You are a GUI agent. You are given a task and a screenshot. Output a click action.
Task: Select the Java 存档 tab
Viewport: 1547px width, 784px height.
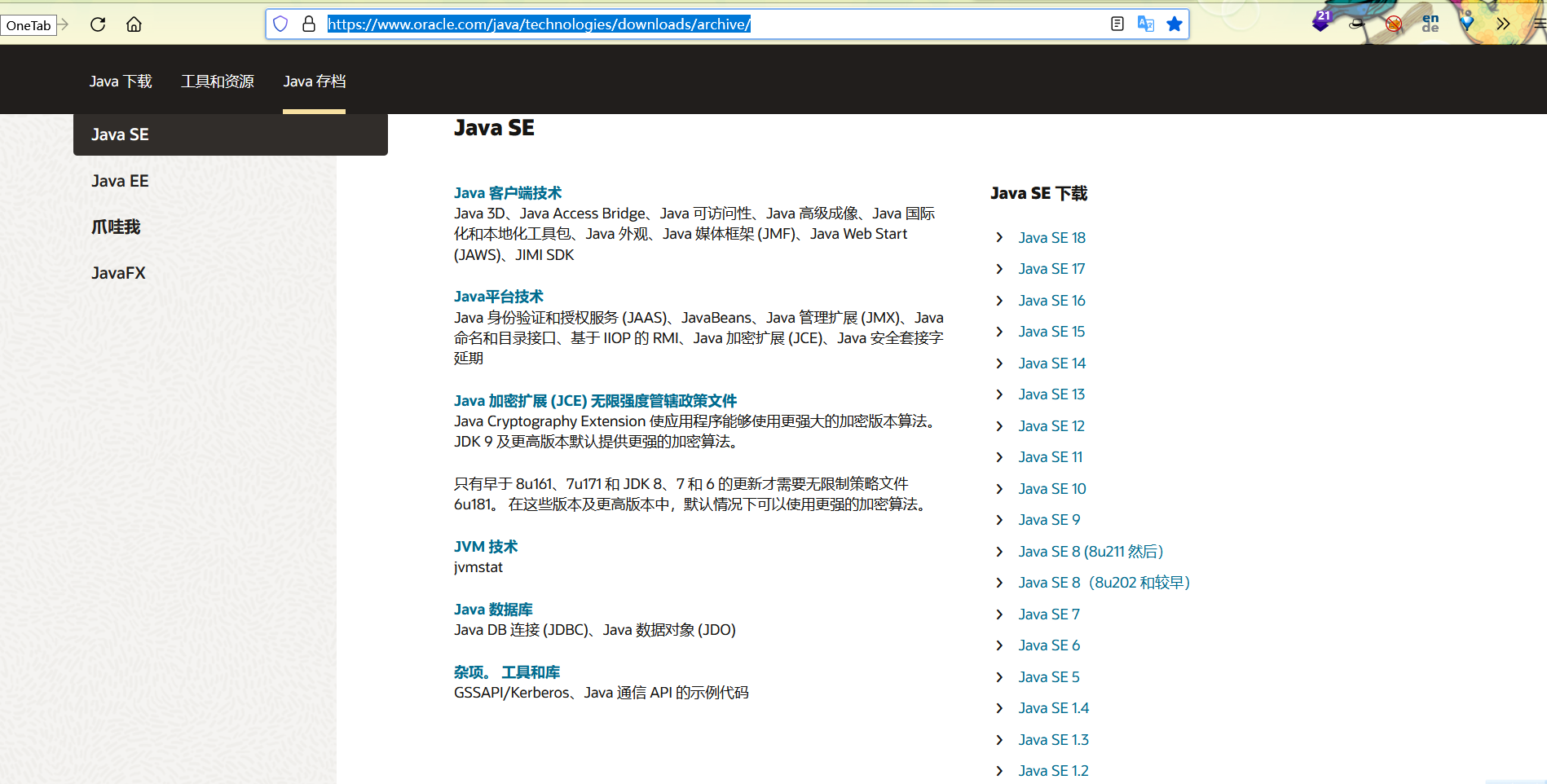(x=315, y=81)
